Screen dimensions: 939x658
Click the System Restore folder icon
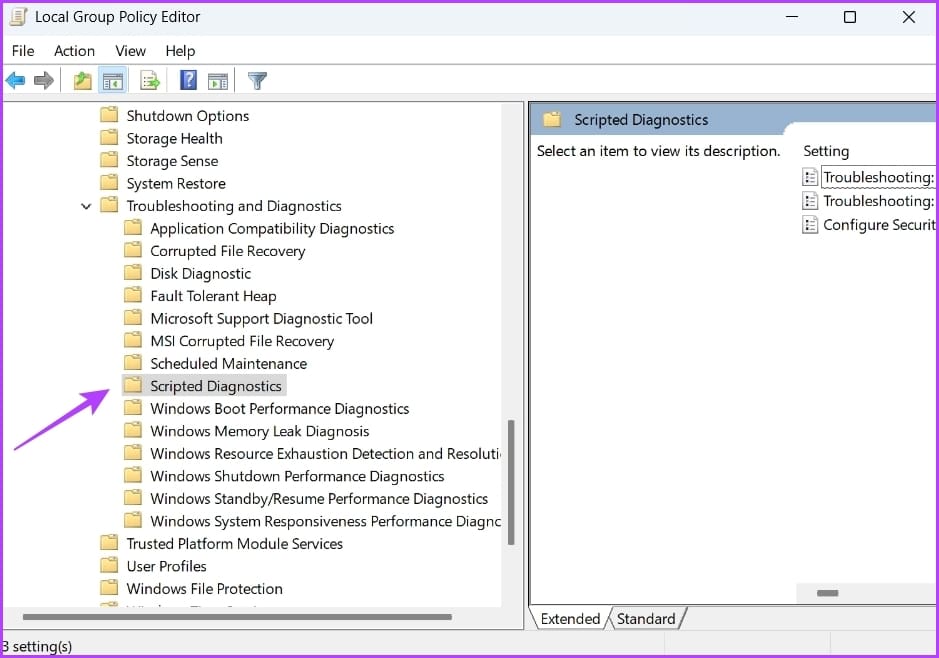click(109, 183)
